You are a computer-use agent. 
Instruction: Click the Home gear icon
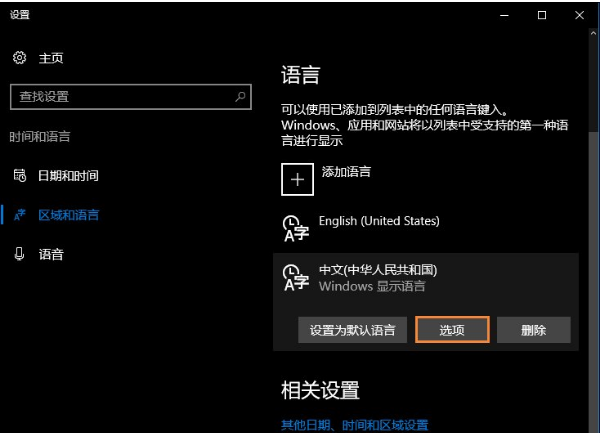19,58
